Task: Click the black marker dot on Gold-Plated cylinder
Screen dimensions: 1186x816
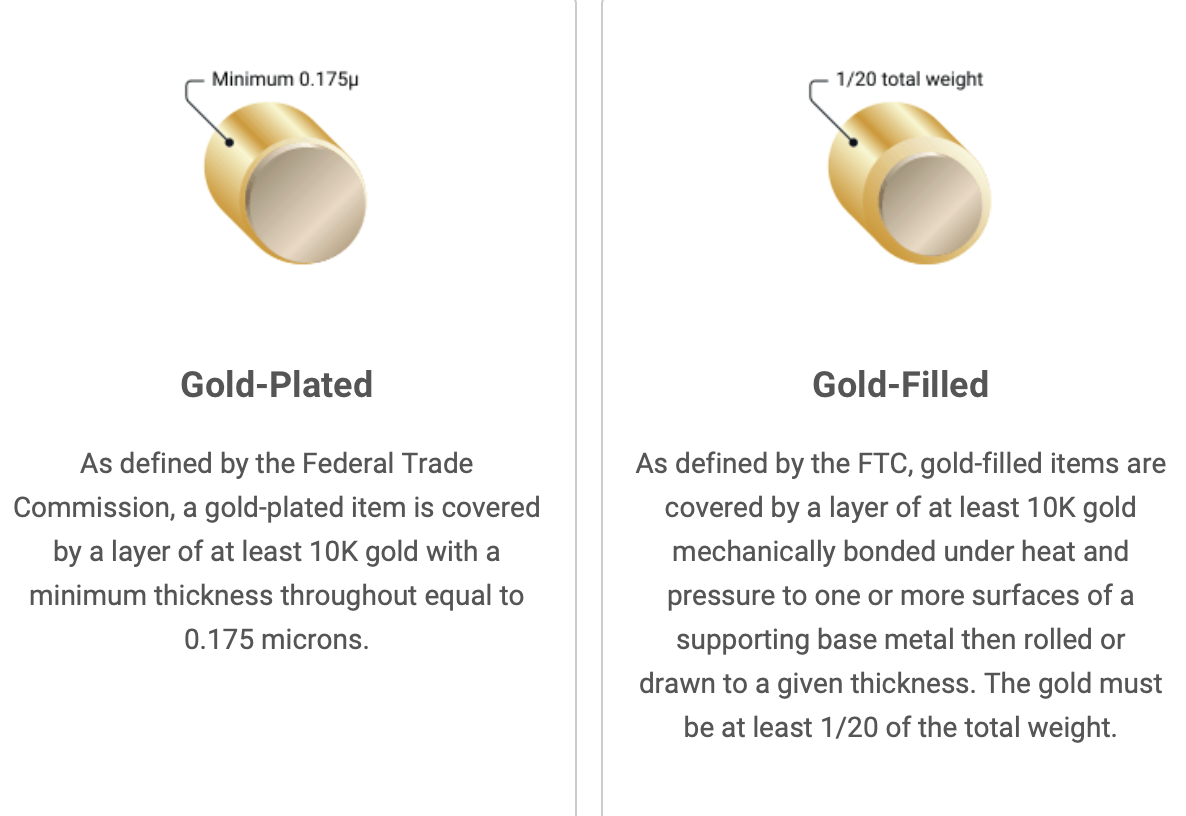Action: [230, 142]
